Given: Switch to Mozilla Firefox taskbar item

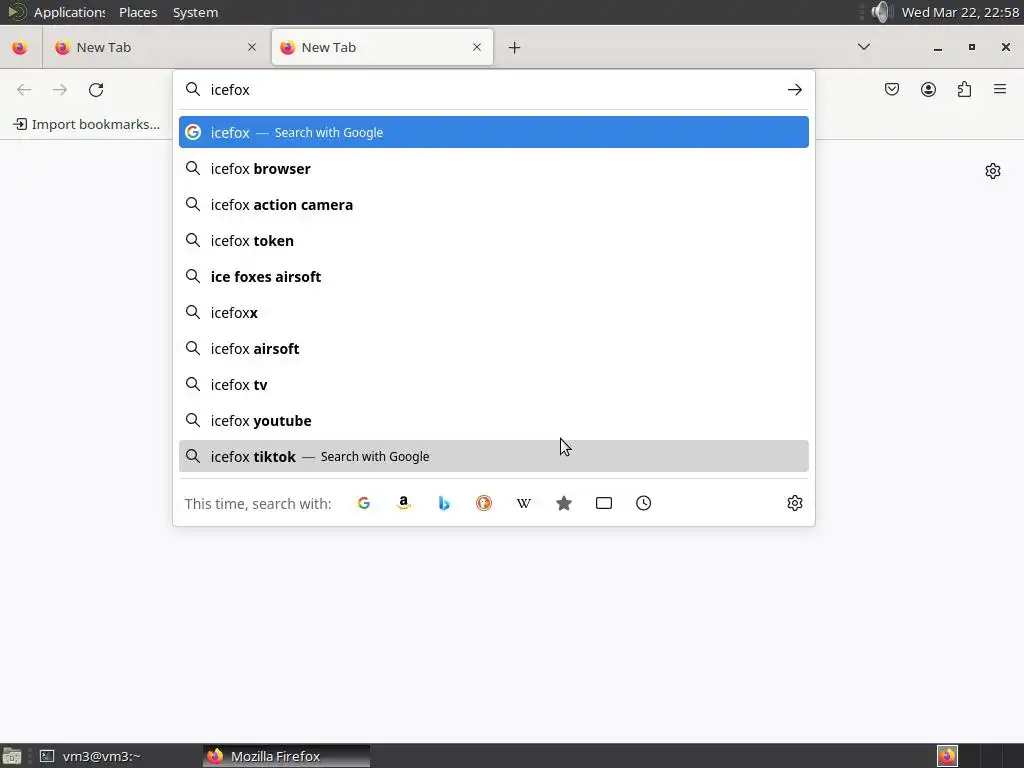Looking at the screenshot, I should click(286, 756).
